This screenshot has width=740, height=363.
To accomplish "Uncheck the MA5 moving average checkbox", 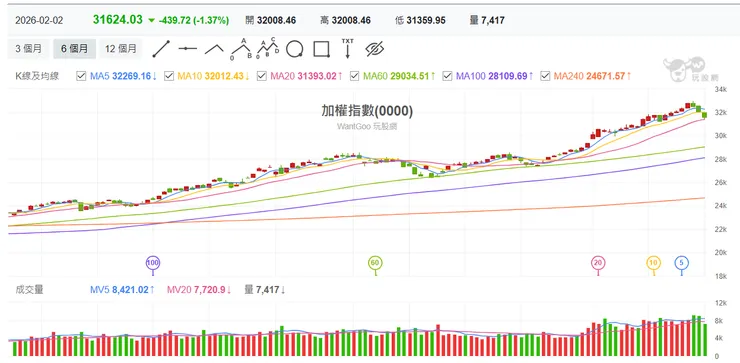I will (x=81, y=76).
